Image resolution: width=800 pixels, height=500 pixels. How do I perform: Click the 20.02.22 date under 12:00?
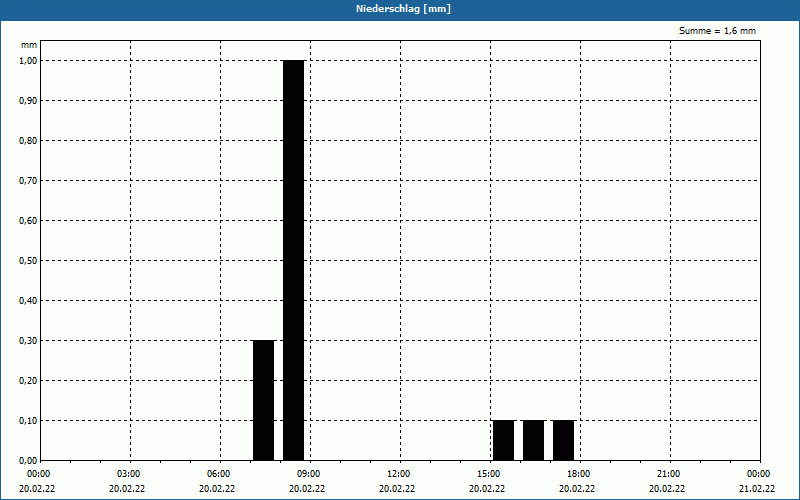pos(397,489)
